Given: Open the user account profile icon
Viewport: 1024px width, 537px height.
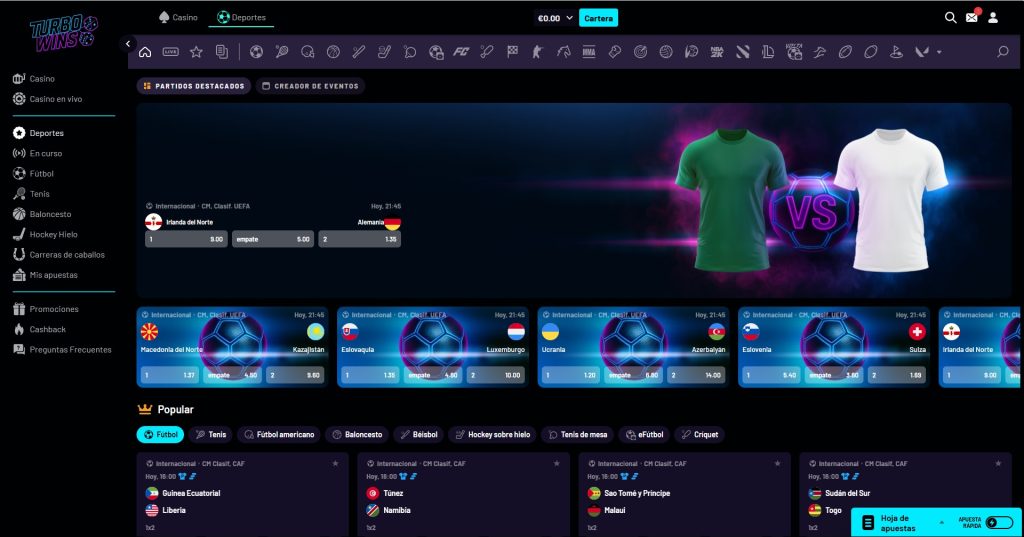Looking at the screenshot, I should coord(993,17).
